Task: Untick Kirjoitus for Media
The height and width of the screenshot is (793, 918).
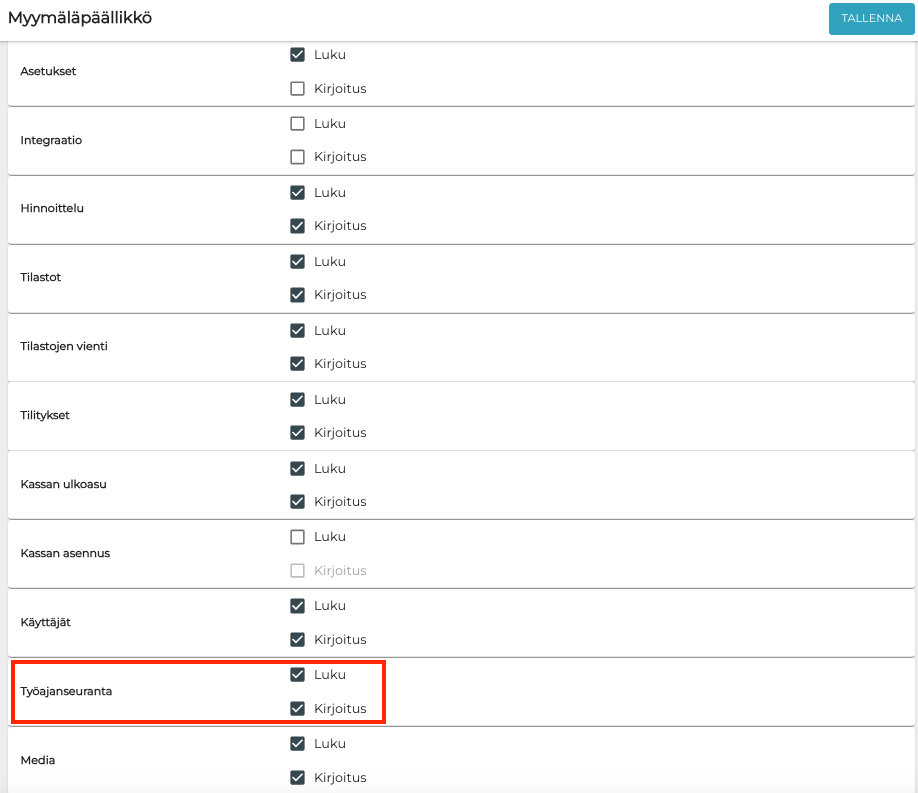Action: (297, 778)
